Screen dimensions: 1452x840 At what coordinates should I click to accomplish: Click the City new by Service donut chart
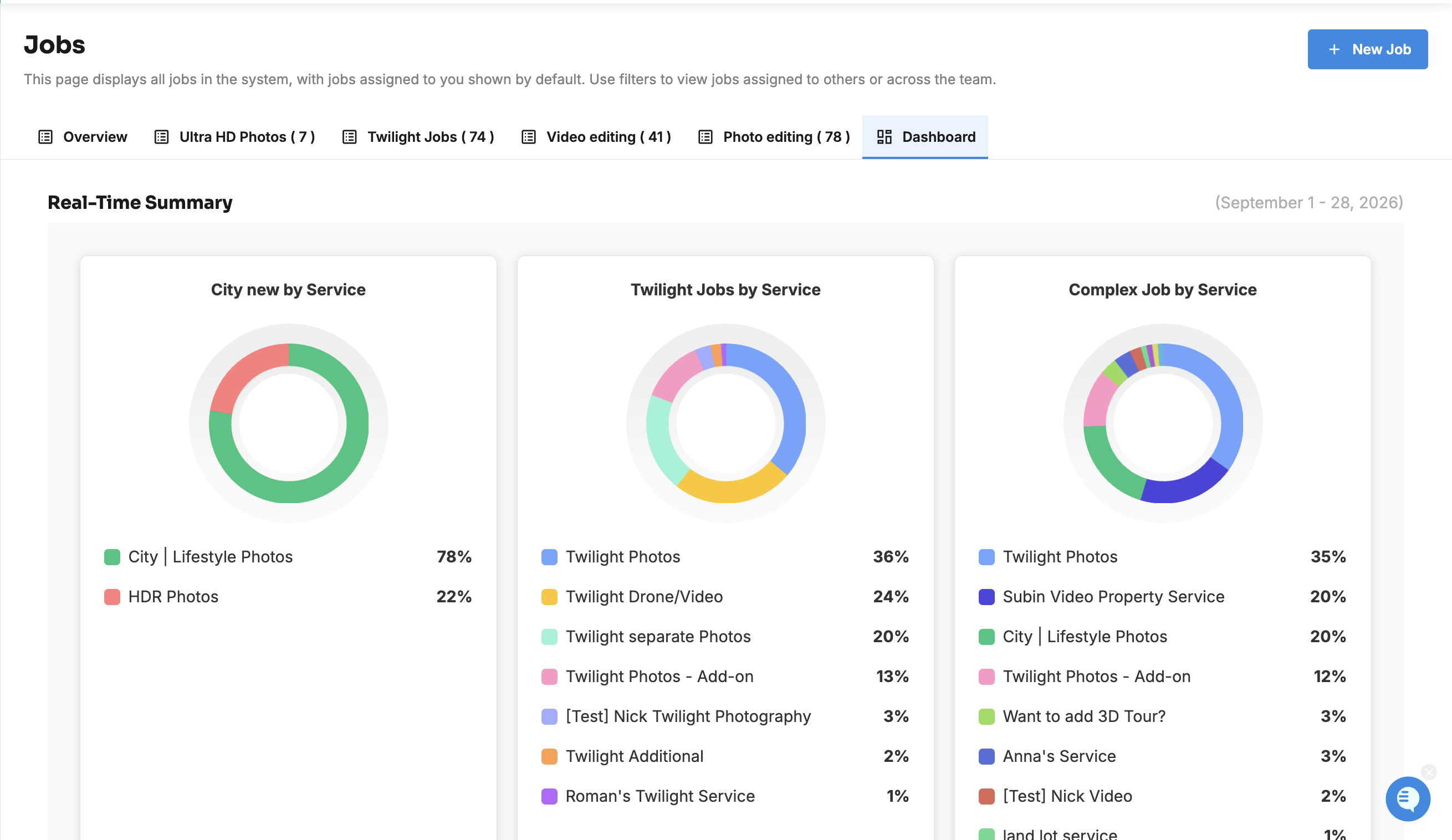point(289,423)
